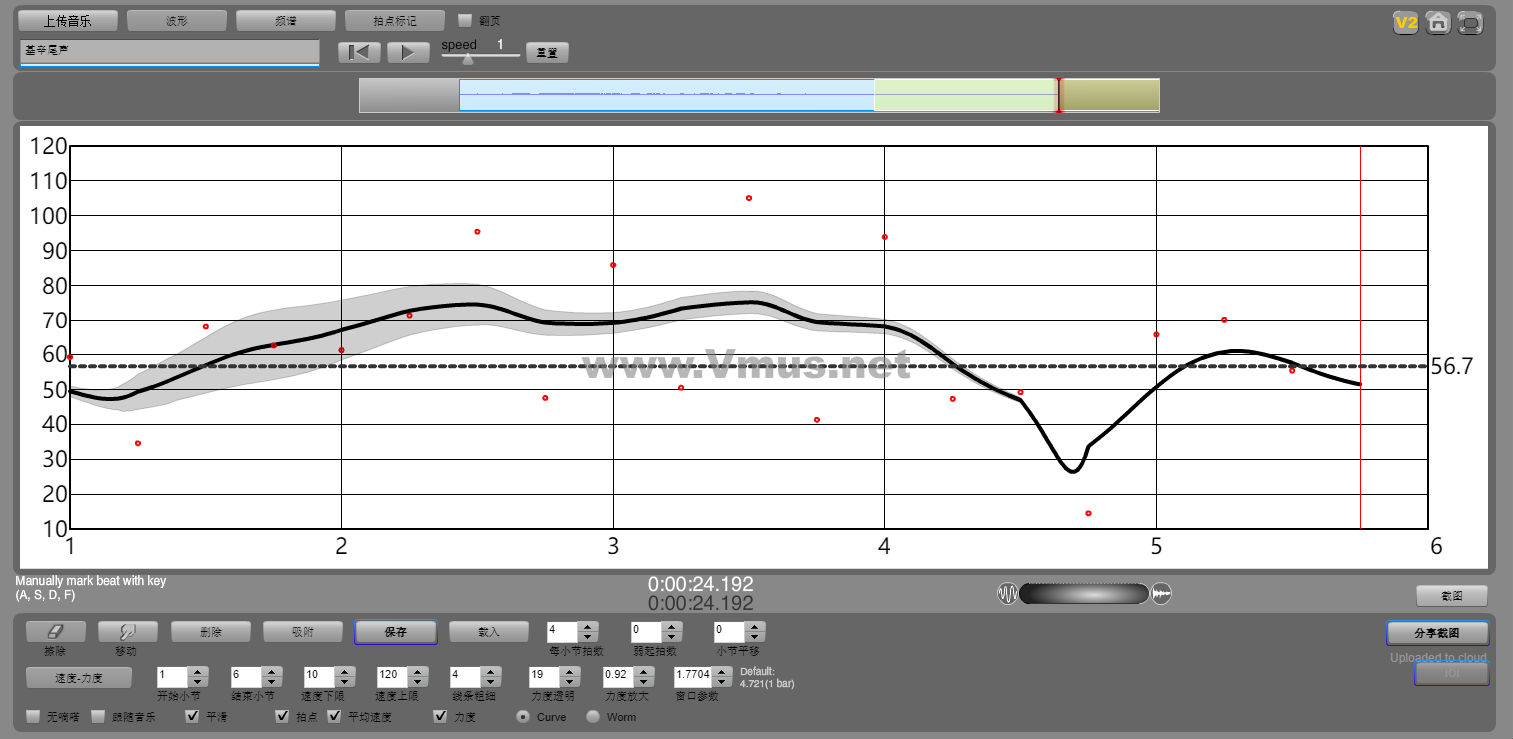Select the eraser (擦除) tool

click(x=54, y=632)
